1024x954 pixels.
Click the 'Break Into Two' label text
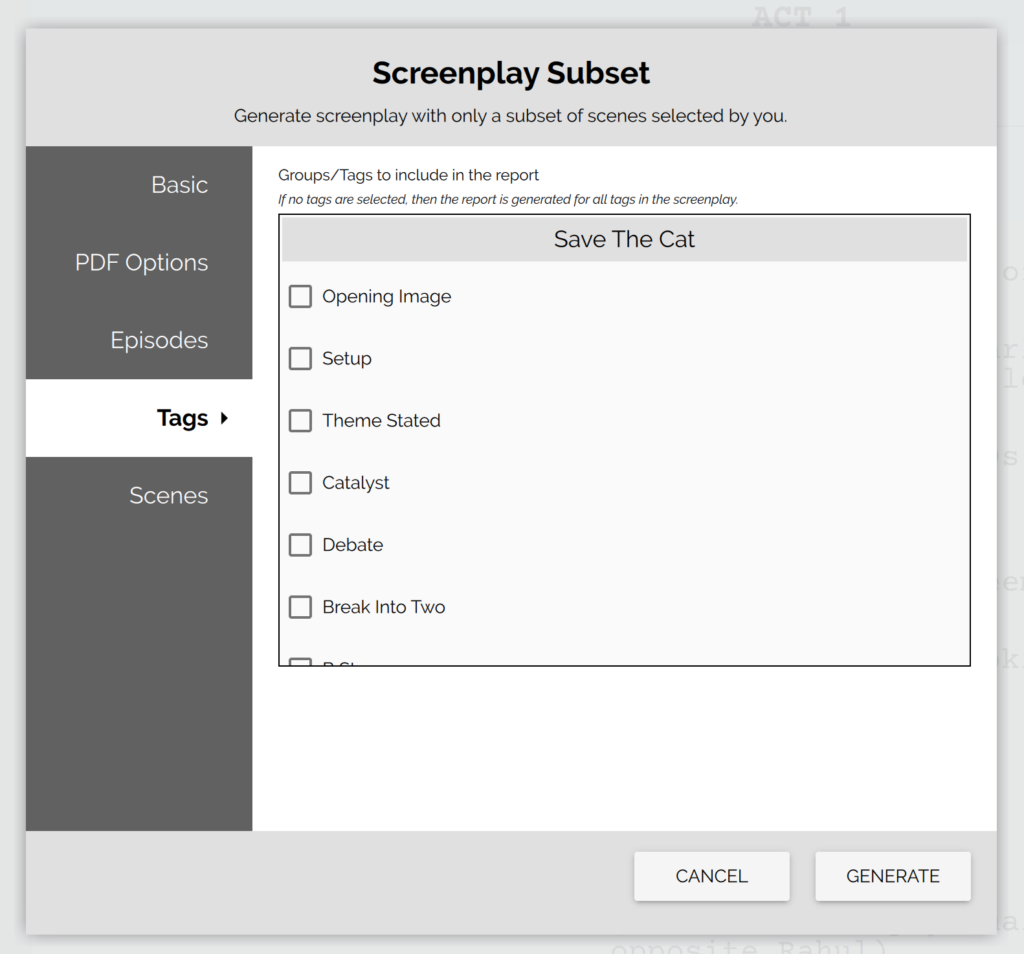coord(383,607)
